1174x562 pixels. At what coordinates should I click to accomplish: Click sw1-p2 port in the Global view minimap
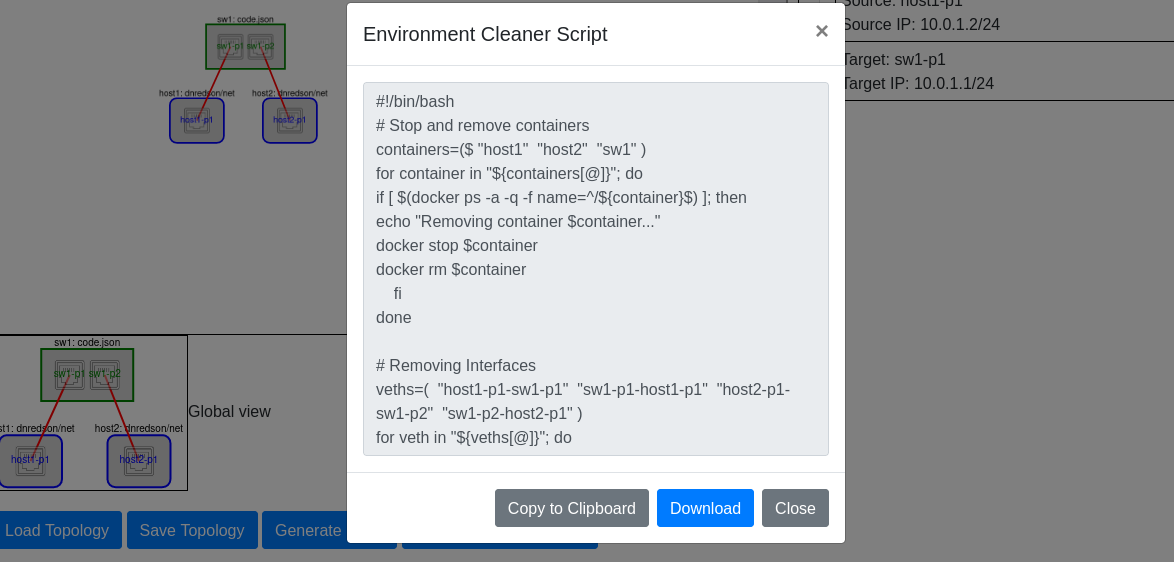[x=105, y=374]
